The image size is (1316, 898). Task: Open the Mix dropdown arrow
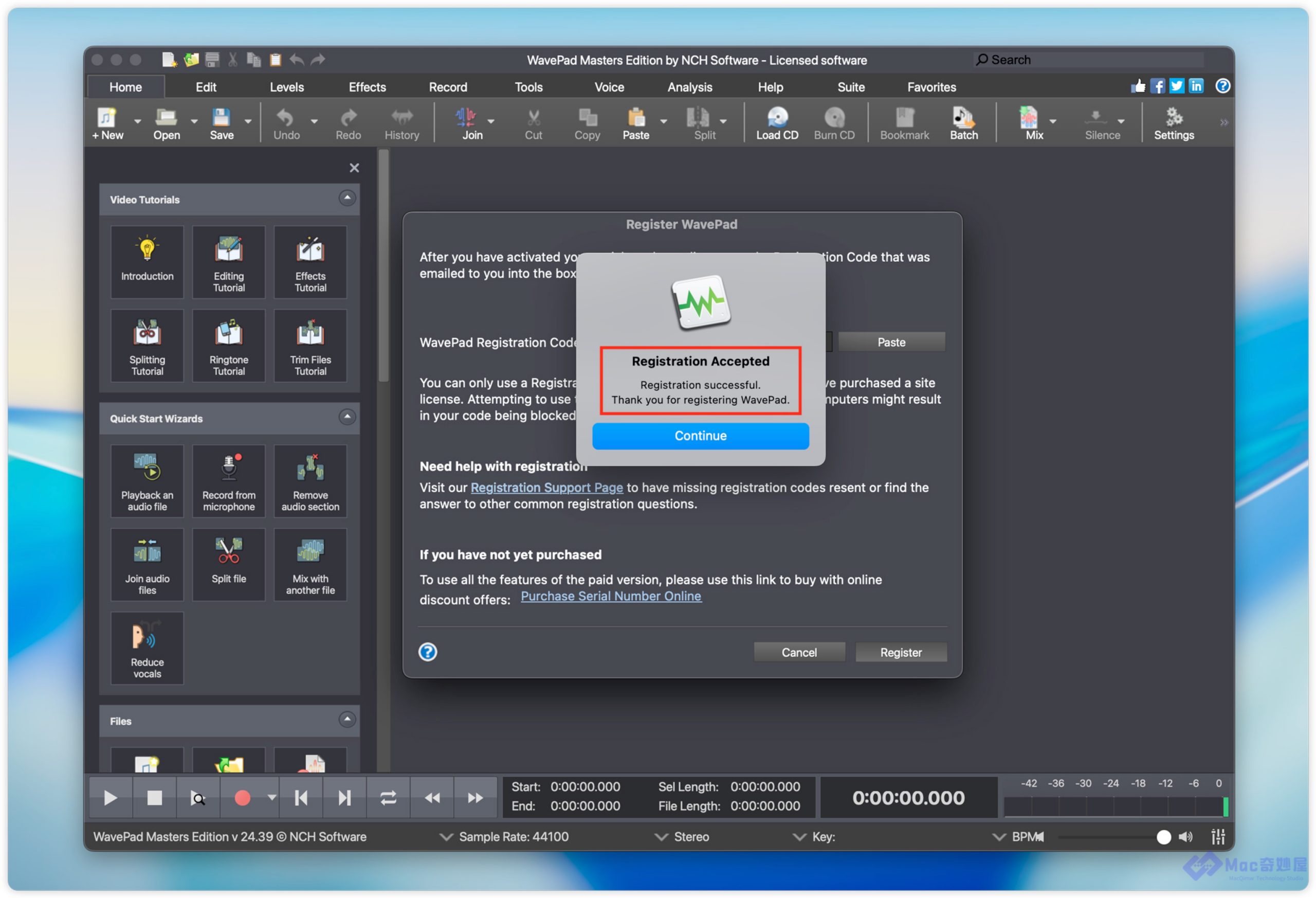(1053, 121)
